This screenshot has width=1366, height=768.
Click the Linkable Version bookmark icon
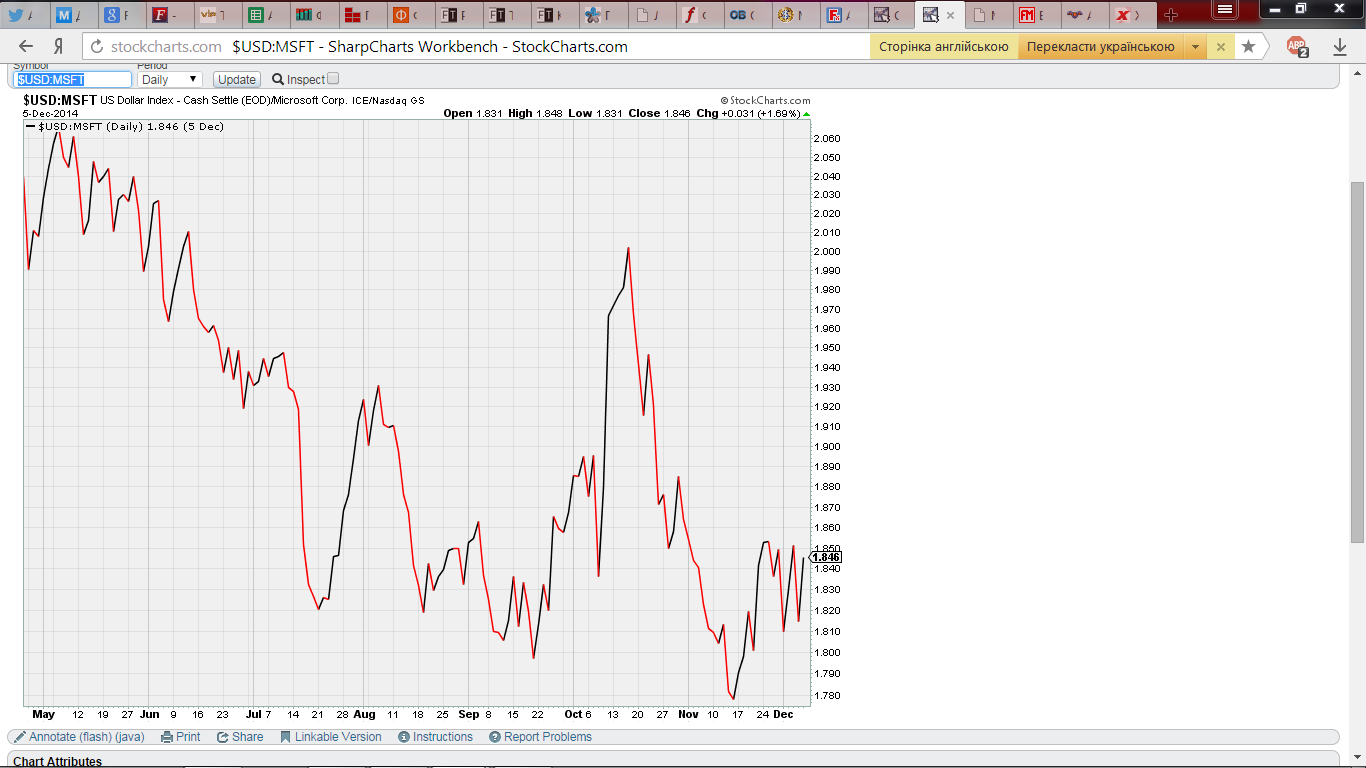click(x=285, y=737)
